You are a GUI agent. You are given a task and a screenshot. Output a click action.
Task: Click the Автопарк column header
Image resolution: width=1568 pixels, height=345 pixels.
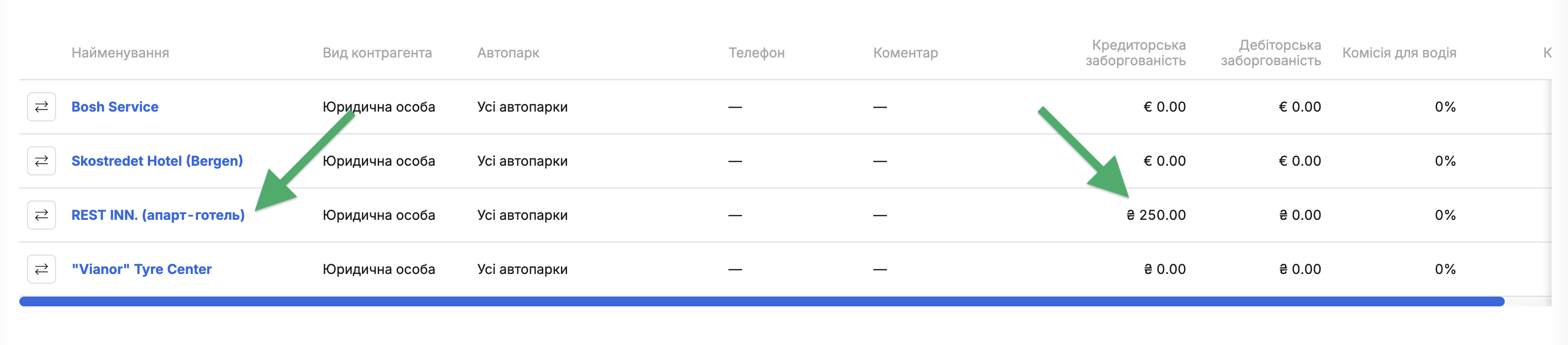pyautogui.click(x=508, y=53)
